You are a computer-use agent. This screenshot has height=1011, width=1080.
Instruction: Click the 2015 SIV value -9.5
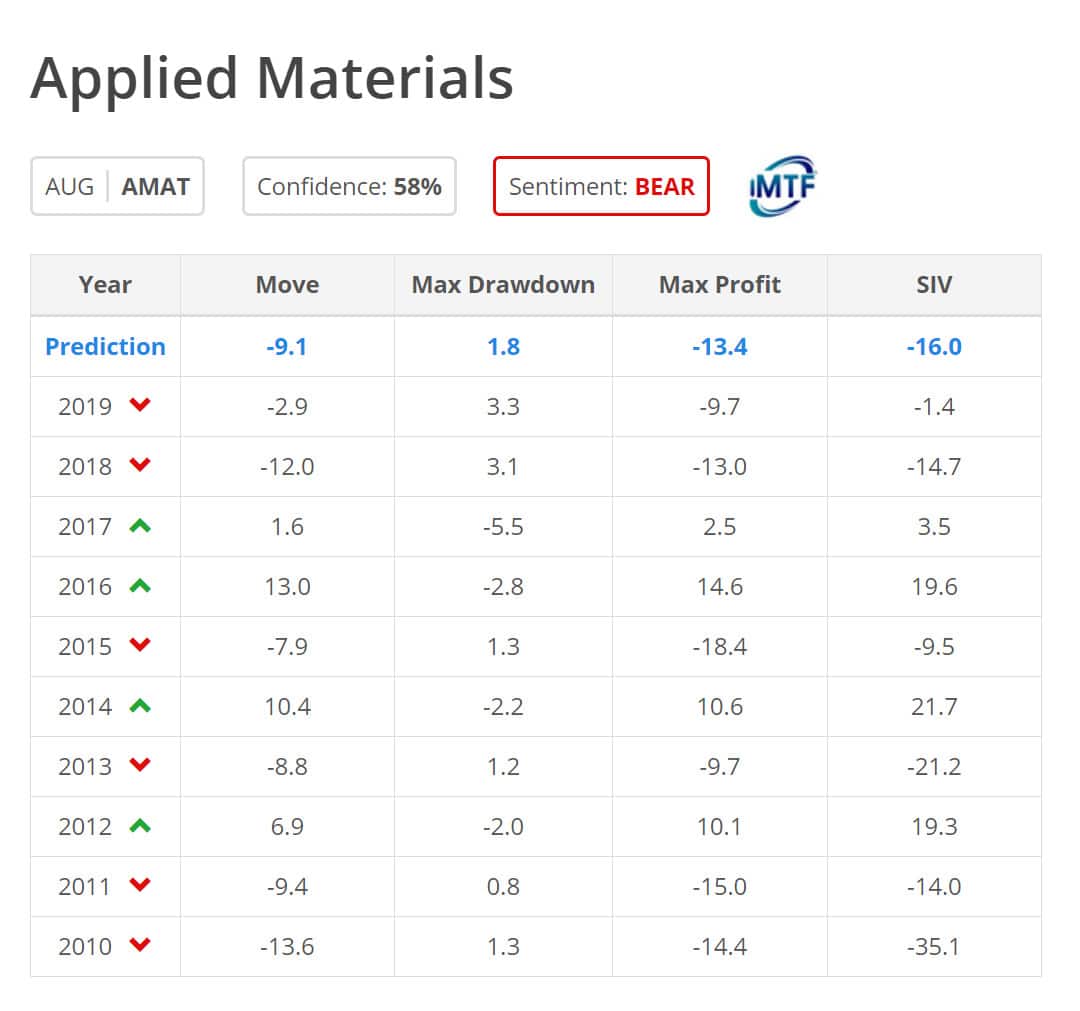tap(934, 647)
